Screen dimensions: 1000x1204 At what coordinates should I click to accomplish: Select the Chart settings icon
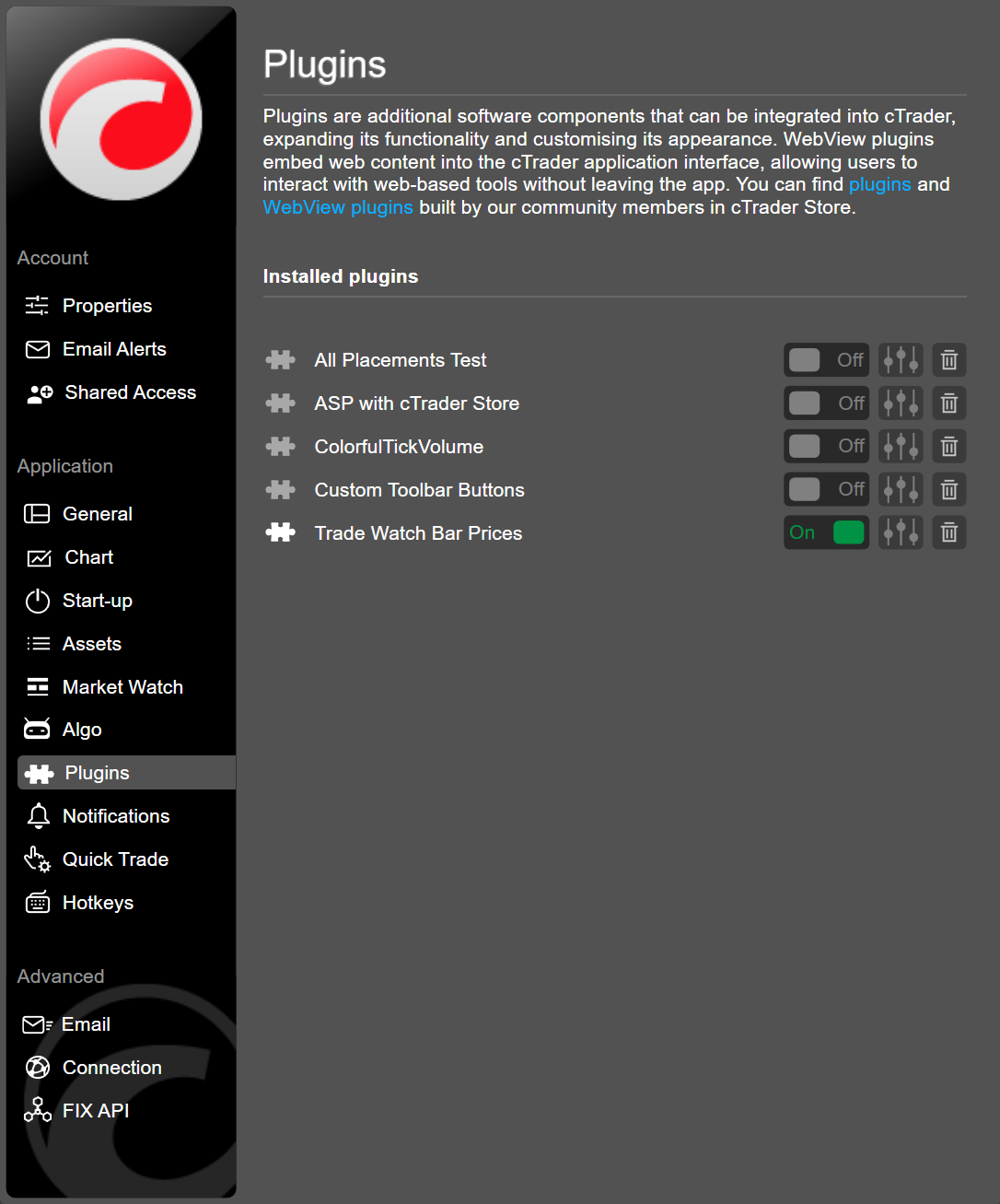(88, 556)
